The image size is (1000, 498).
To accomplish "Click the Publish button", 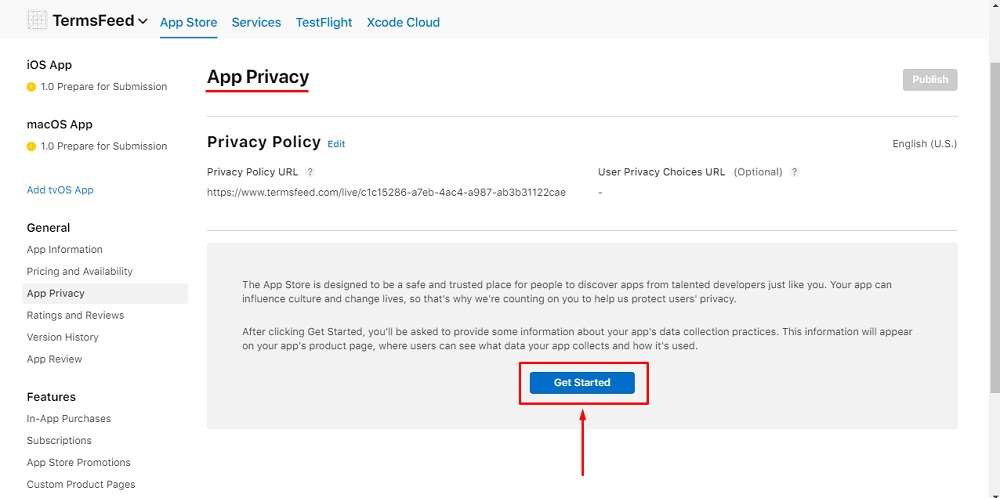I will point(930,80).
